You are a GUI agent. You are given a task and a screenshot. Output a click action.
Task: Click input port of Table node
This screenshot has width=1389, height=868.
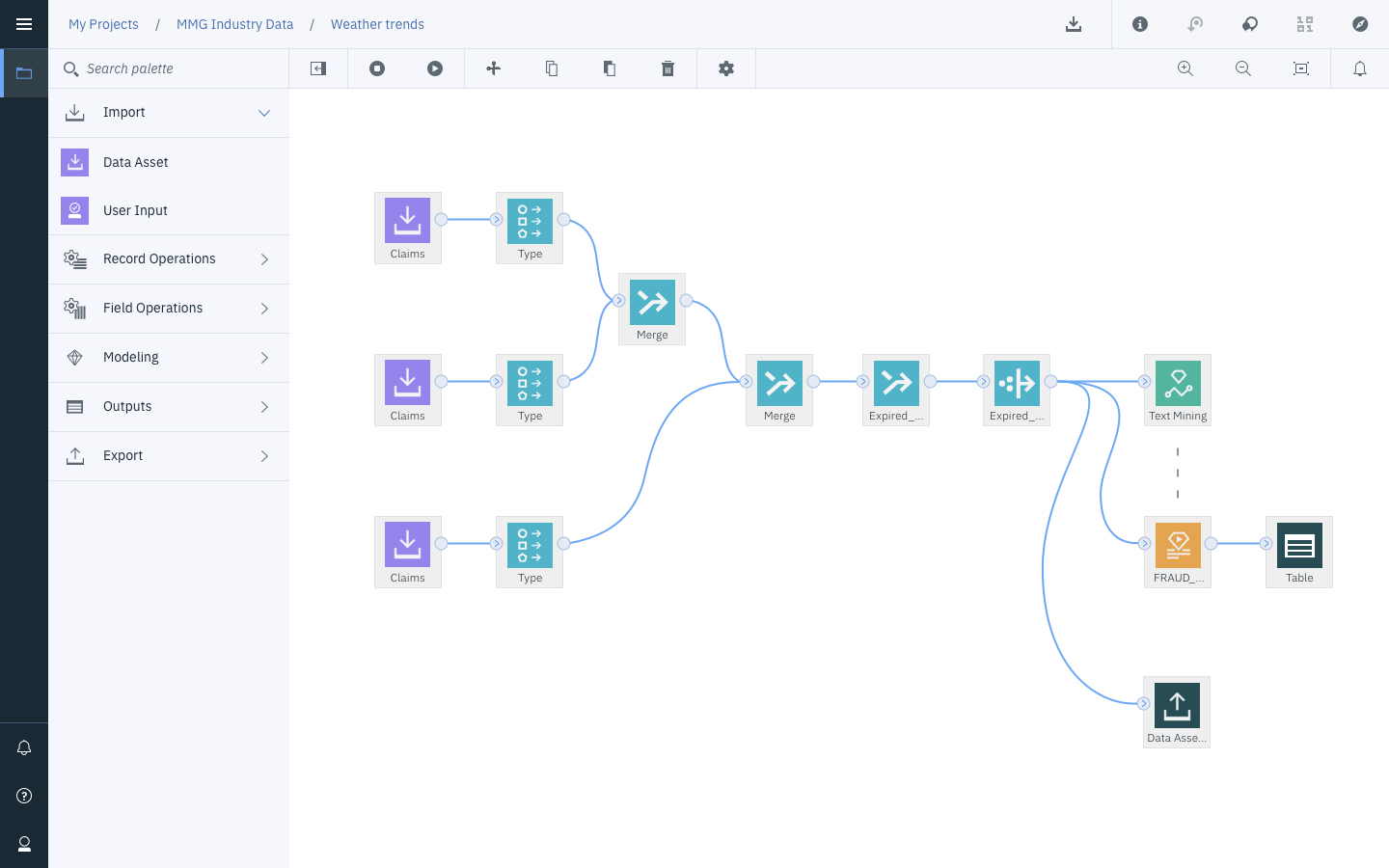click(1266, 544)
